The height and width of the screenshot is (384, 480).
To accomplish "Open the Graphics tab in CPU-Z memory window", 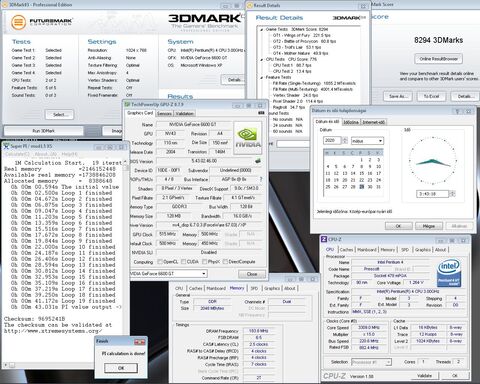I will point(272,288).
